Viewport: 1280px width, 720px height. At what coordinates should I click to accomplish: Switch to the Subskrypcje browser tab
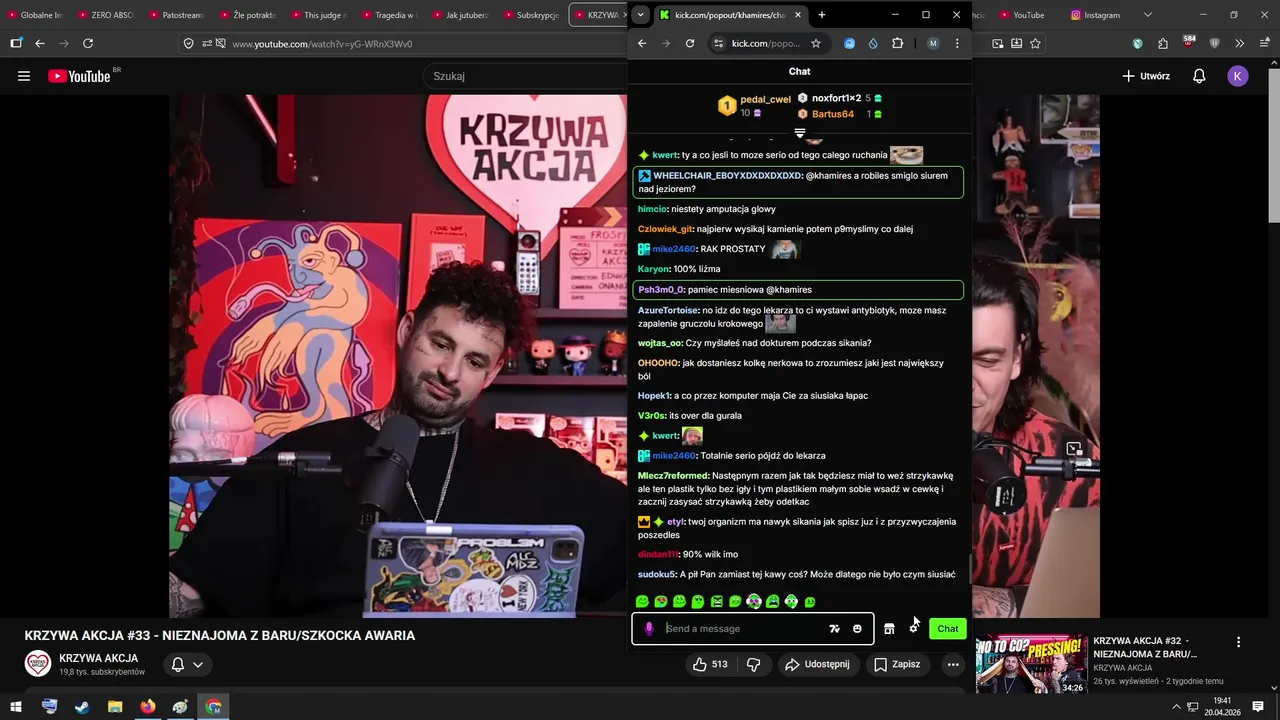pyautogui.click(x=532, y=15)
